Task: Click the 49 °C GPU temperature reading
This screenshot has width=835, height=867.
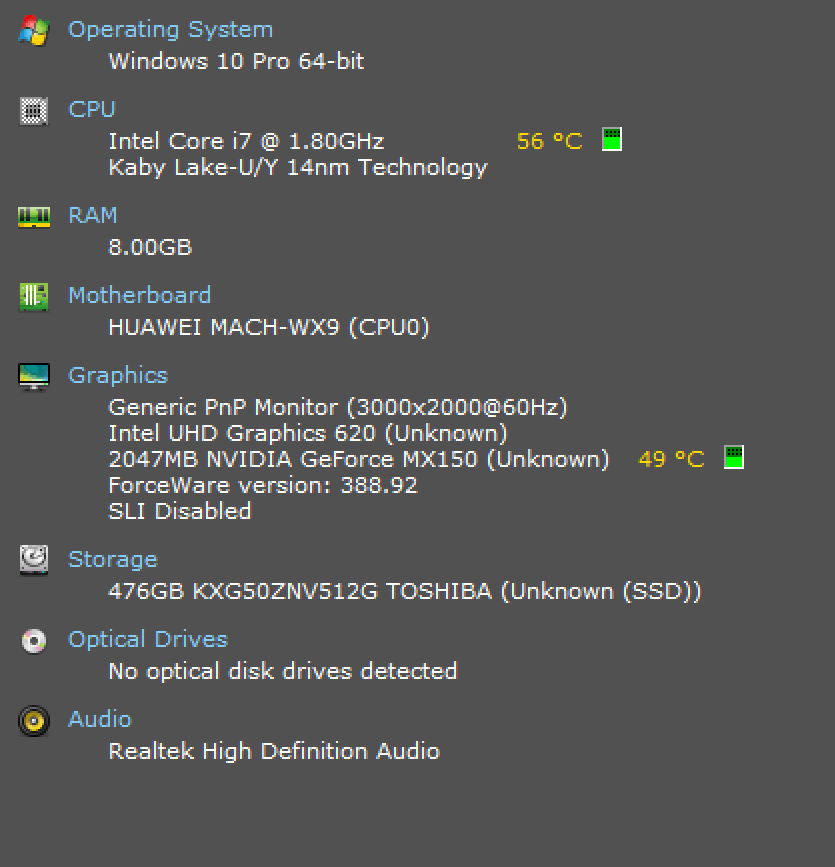Action: click(x=671, y=460)
